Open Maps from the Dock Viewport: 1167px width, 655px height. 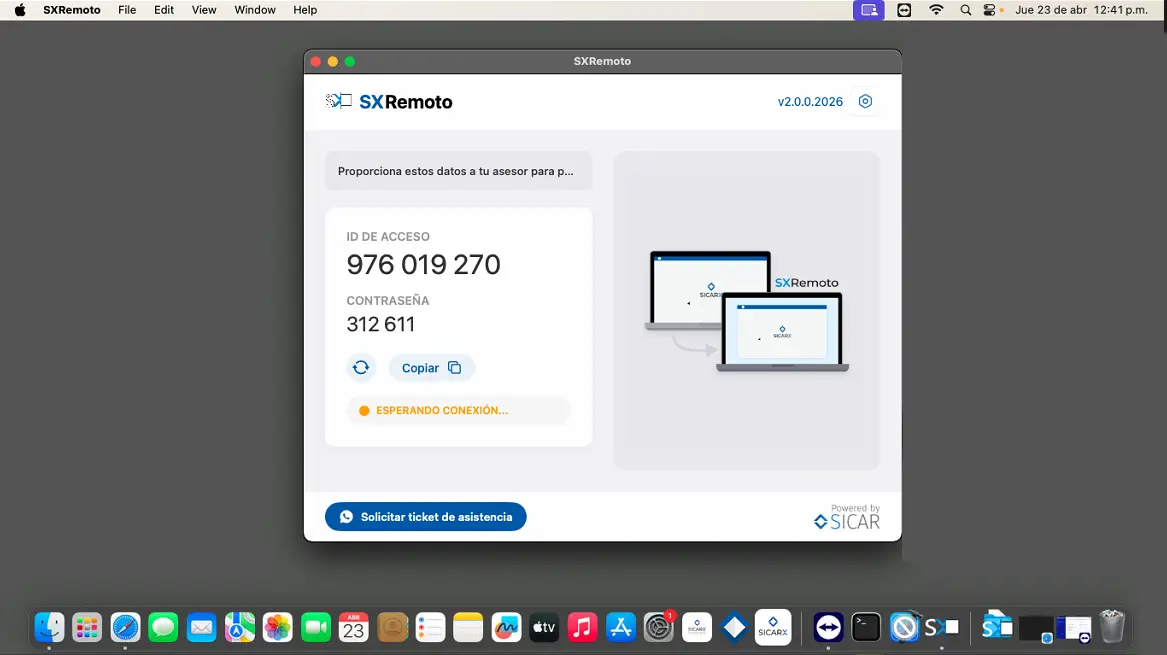[240, 627]
